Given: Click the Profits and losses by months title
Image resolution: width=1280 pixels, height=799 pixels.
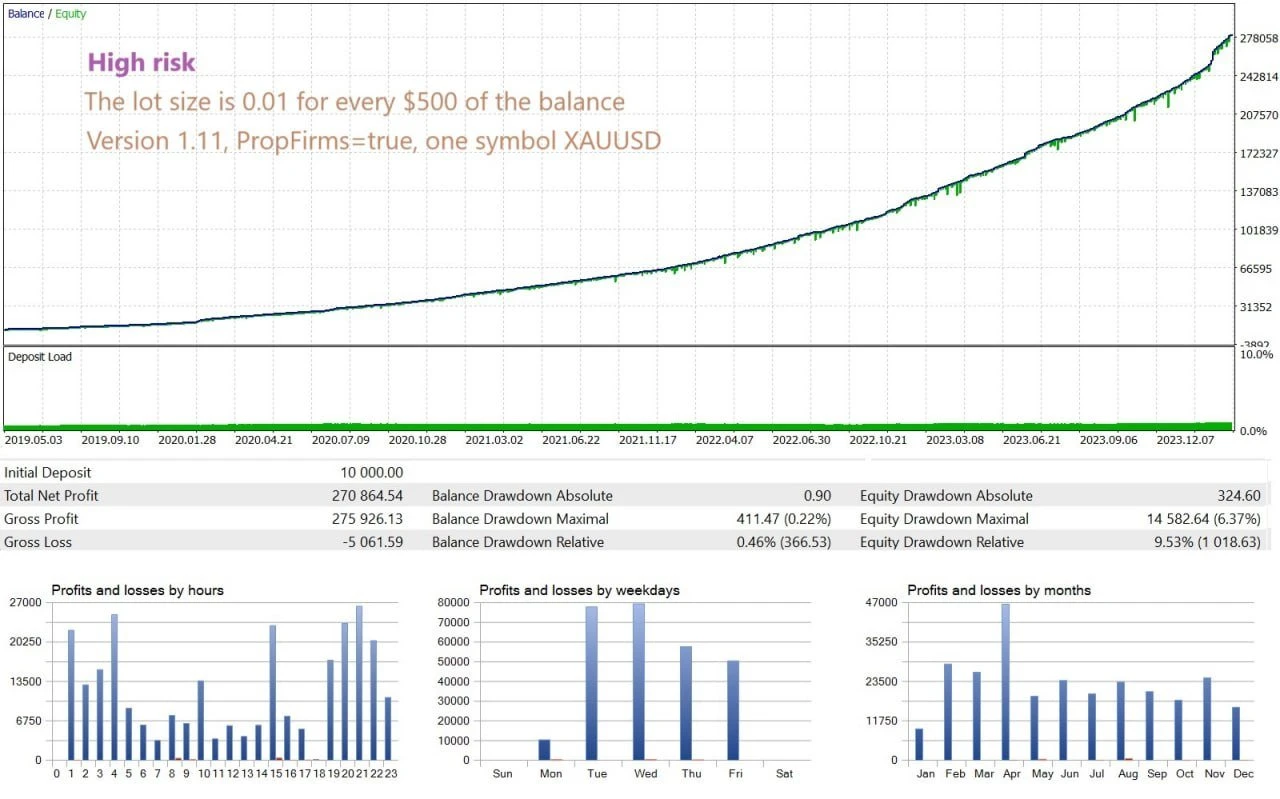Looking at the screenshot, I should pyautogui.click(x=998, y=590).
